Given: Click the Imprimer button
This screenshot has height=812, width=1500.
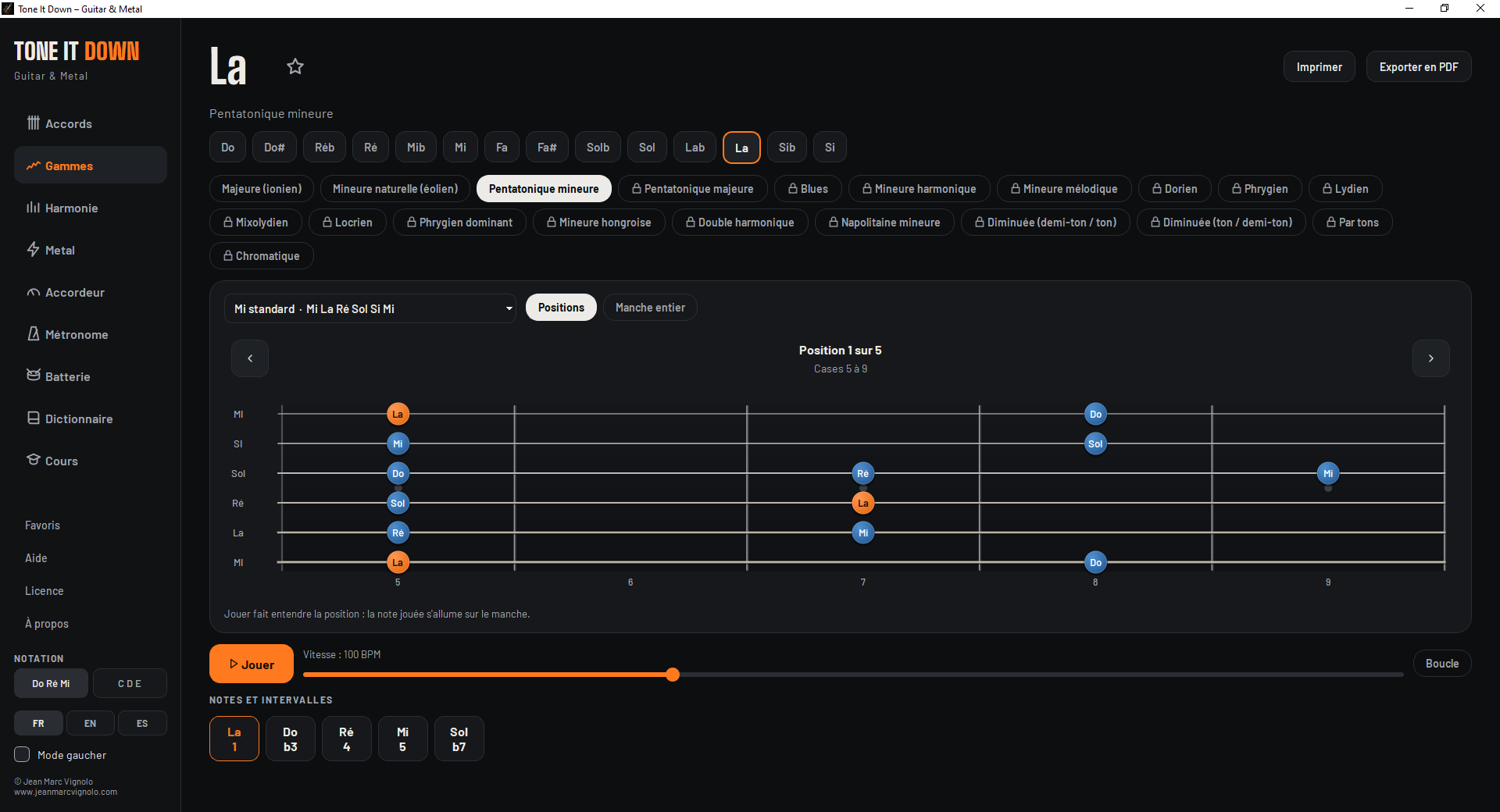Looking at the screenshot, I should [1319, 67].
